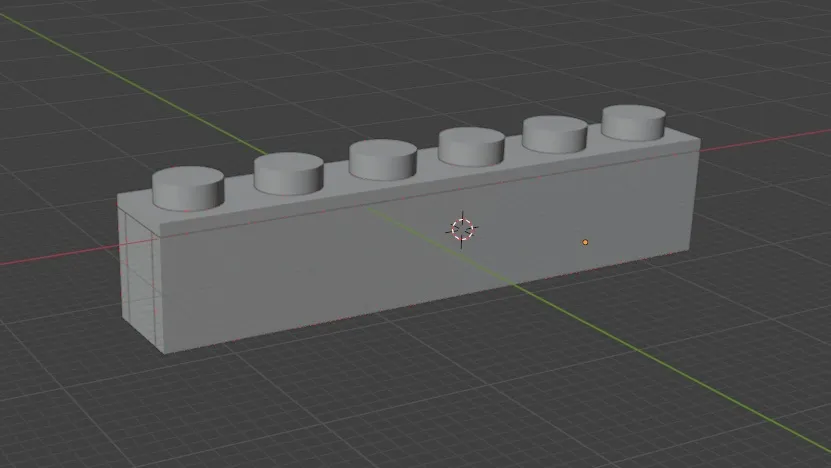Click the 3D cursor crosshair on the brick
Viewport: 831px width, 468px height.
pos(462,228)
